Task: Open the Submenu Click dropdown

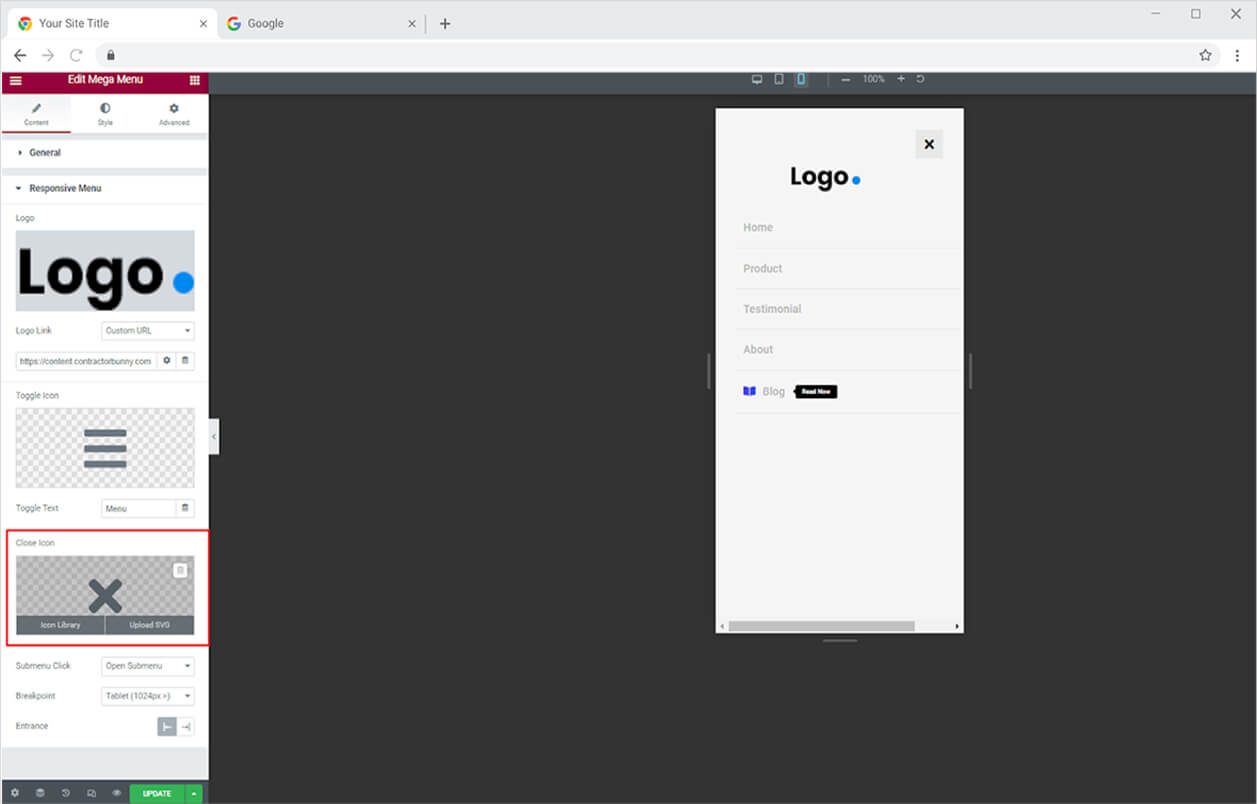Action: coord(148,666)
